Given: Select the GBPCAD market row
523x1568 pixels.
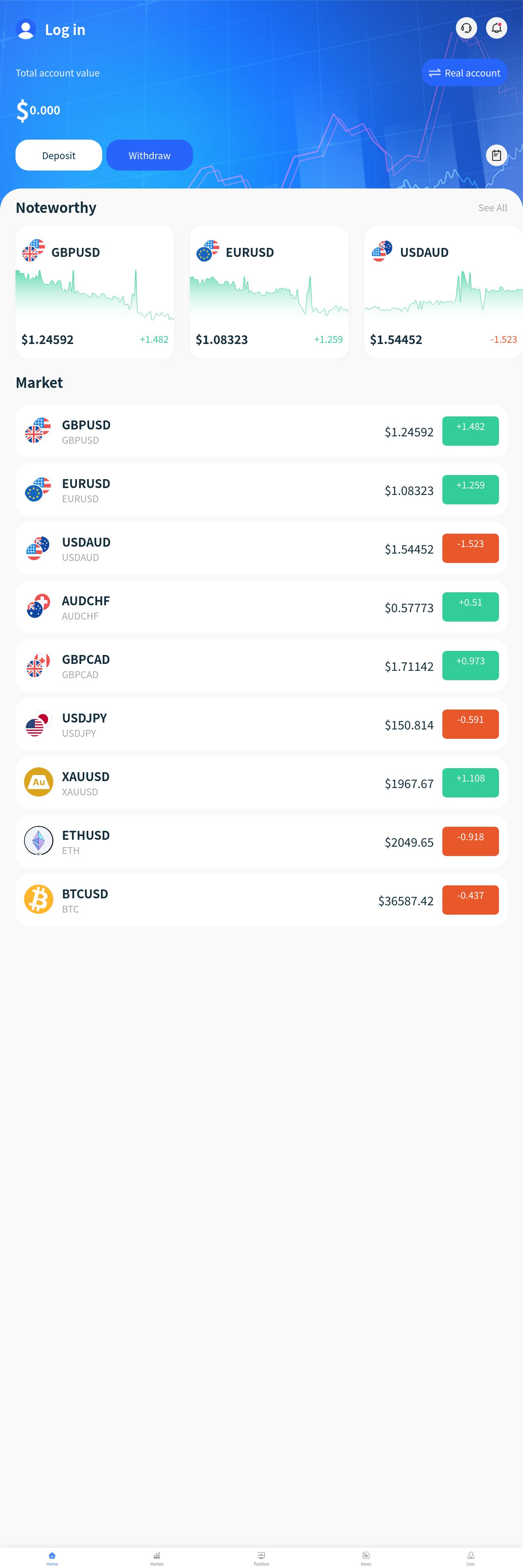Looking at the screenshot, I should coord(261,665).
